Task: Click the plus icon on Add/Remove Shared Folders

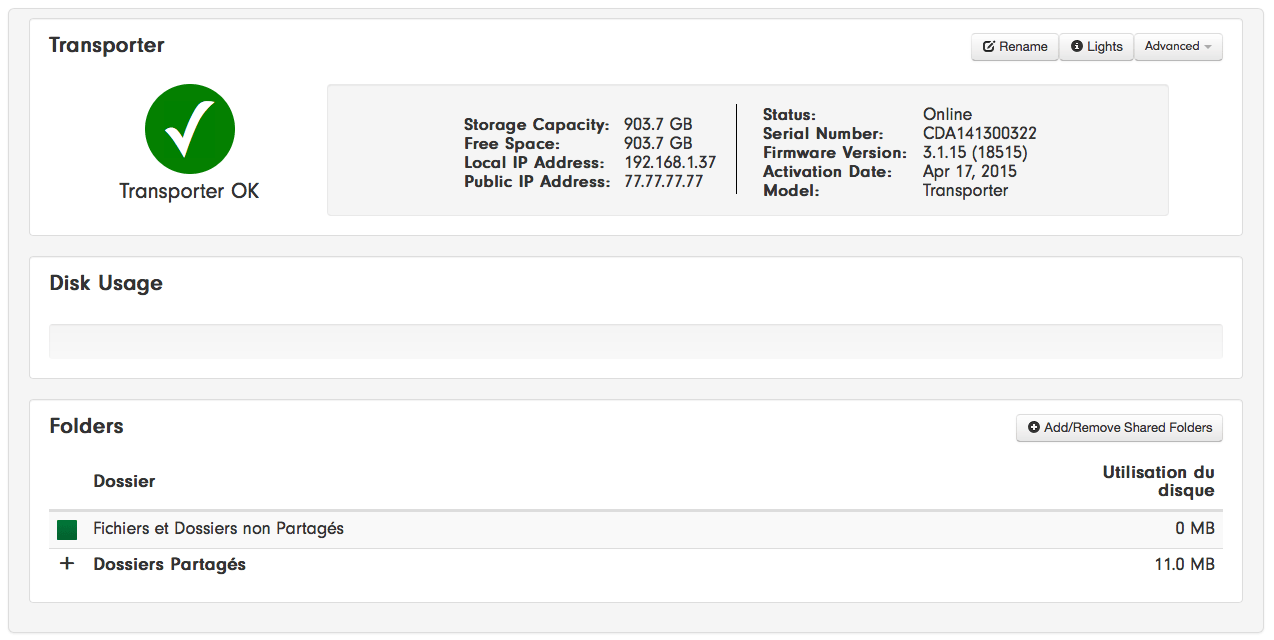Action: (x=1034, y=428)
